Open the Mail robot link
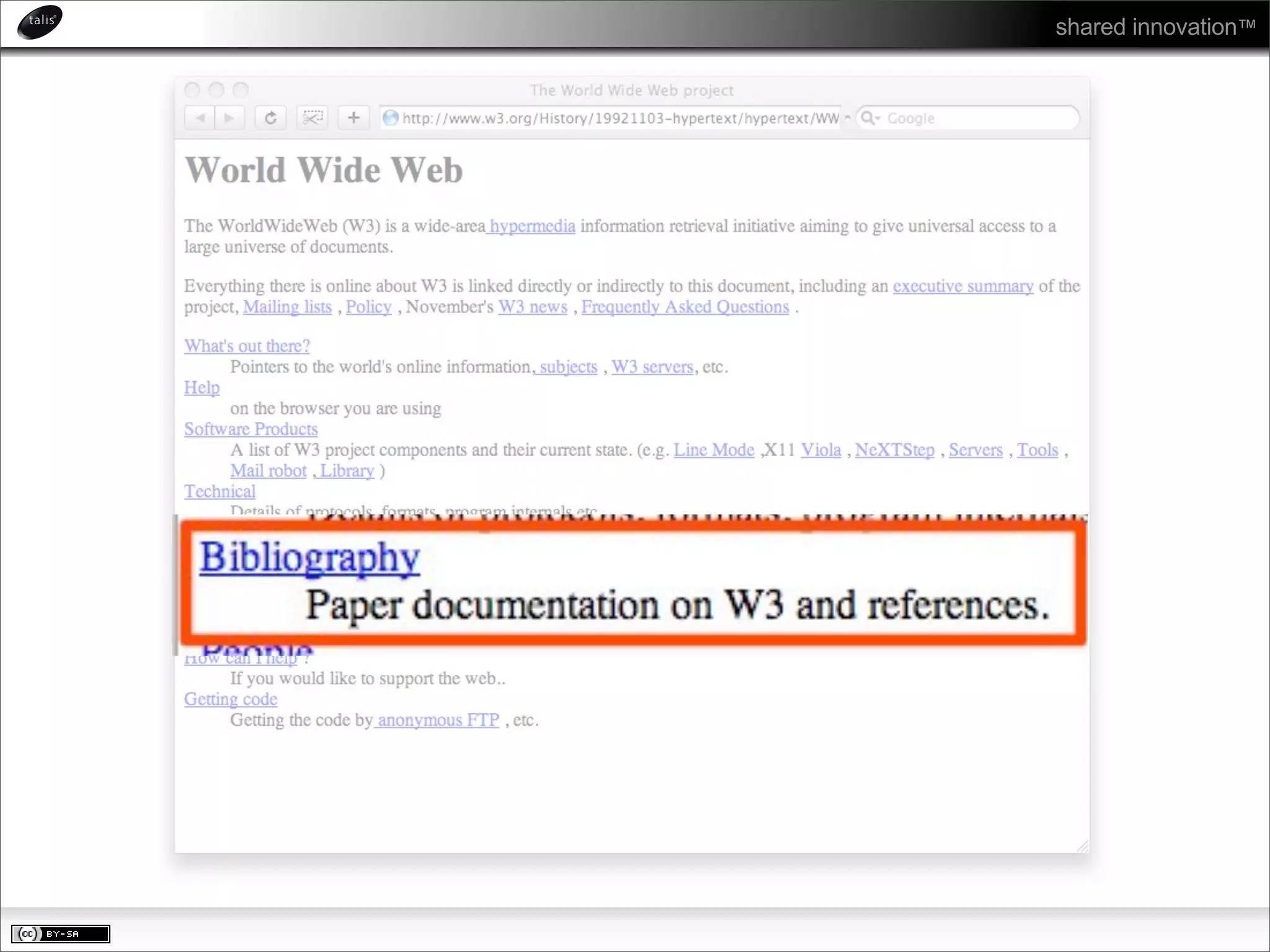Viewport: 1270px width, 952px height. coord(269,471)
